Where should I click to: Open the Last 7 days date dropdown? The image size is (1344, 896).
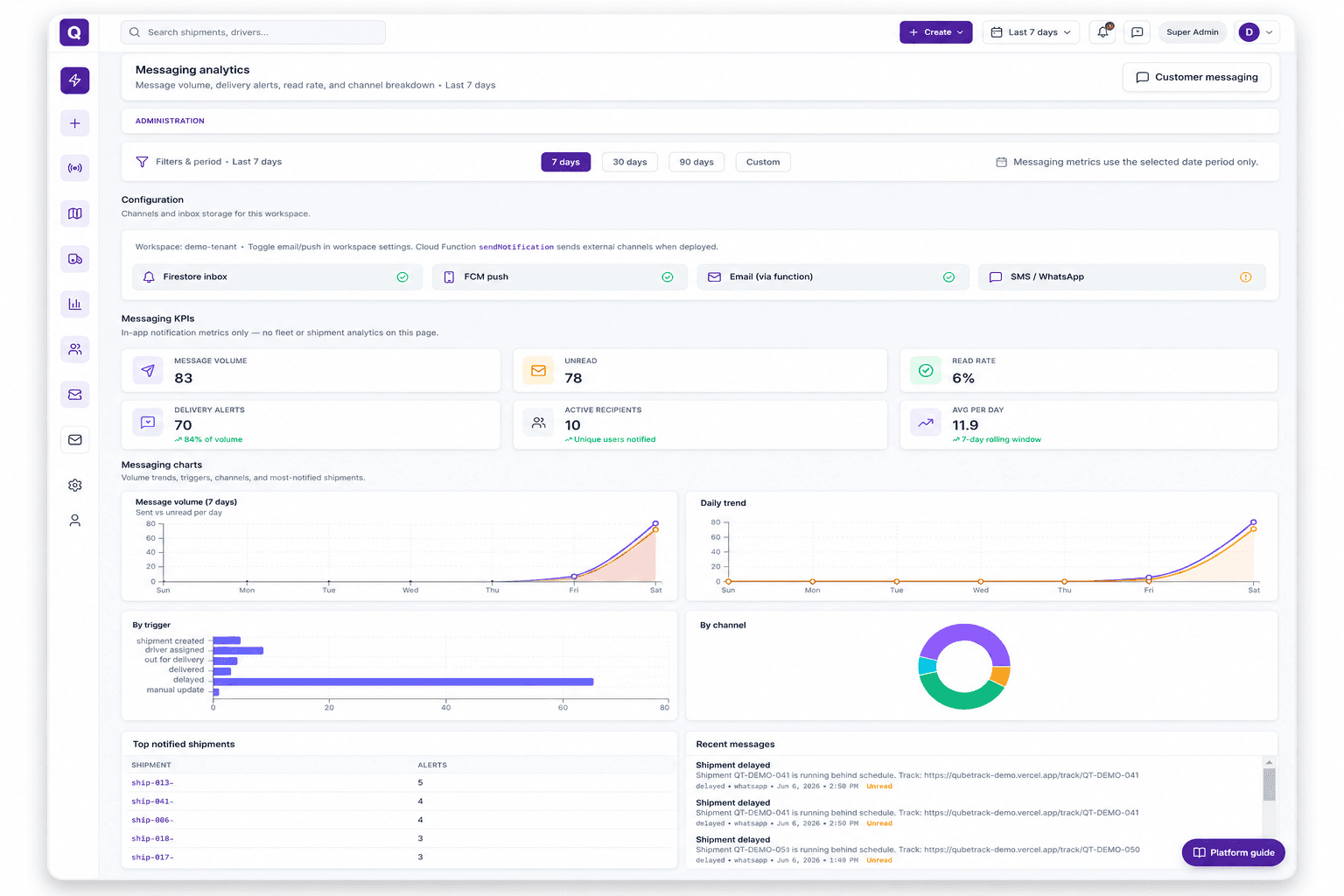click(x=1031, y=32)
